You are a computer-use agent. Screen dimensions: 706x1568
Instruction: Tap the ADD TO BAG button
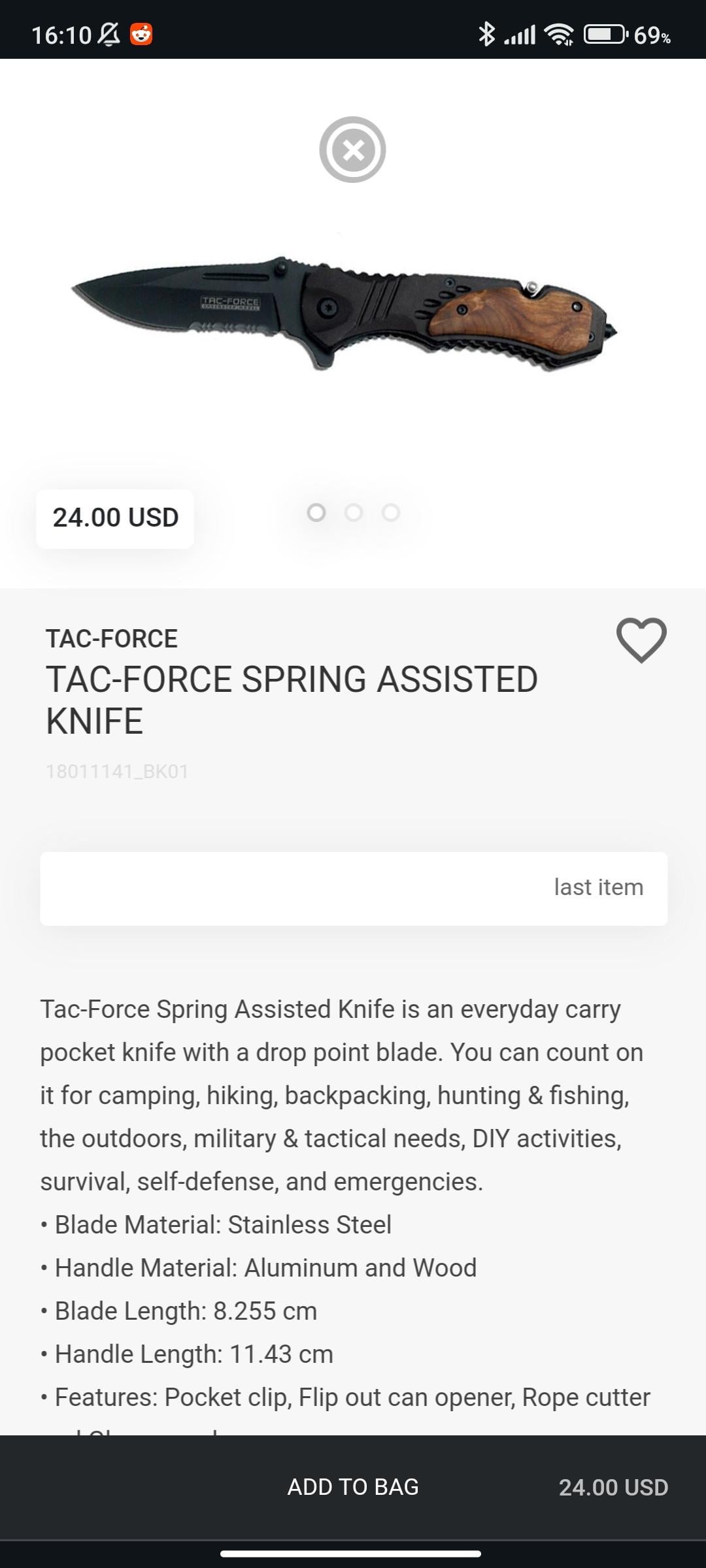tap(353, 1487)
